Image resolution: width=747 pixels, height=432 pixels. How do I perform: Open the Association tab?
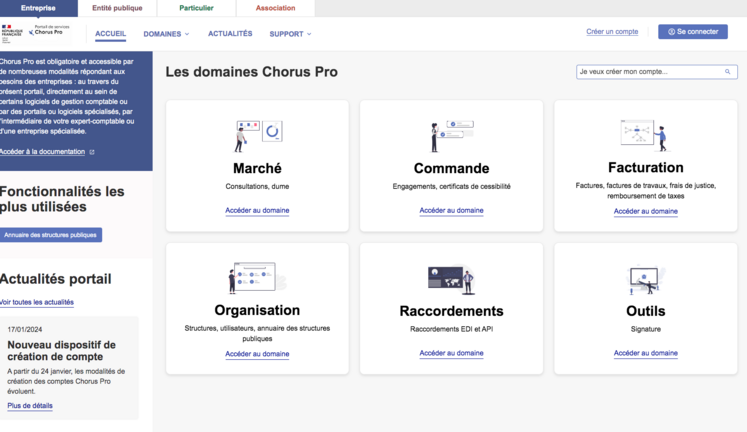(275, 8)
